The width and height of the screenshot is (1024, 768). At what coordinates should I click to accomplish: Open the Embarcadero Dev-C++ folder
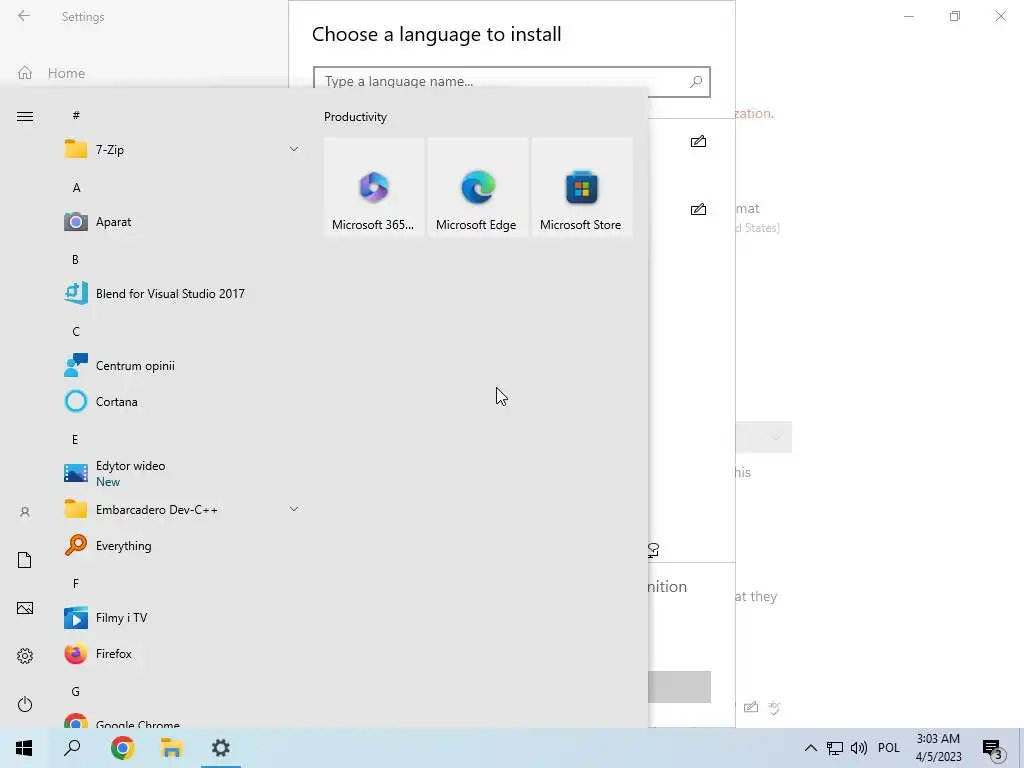pyautogui.click(x=181, y=509)
